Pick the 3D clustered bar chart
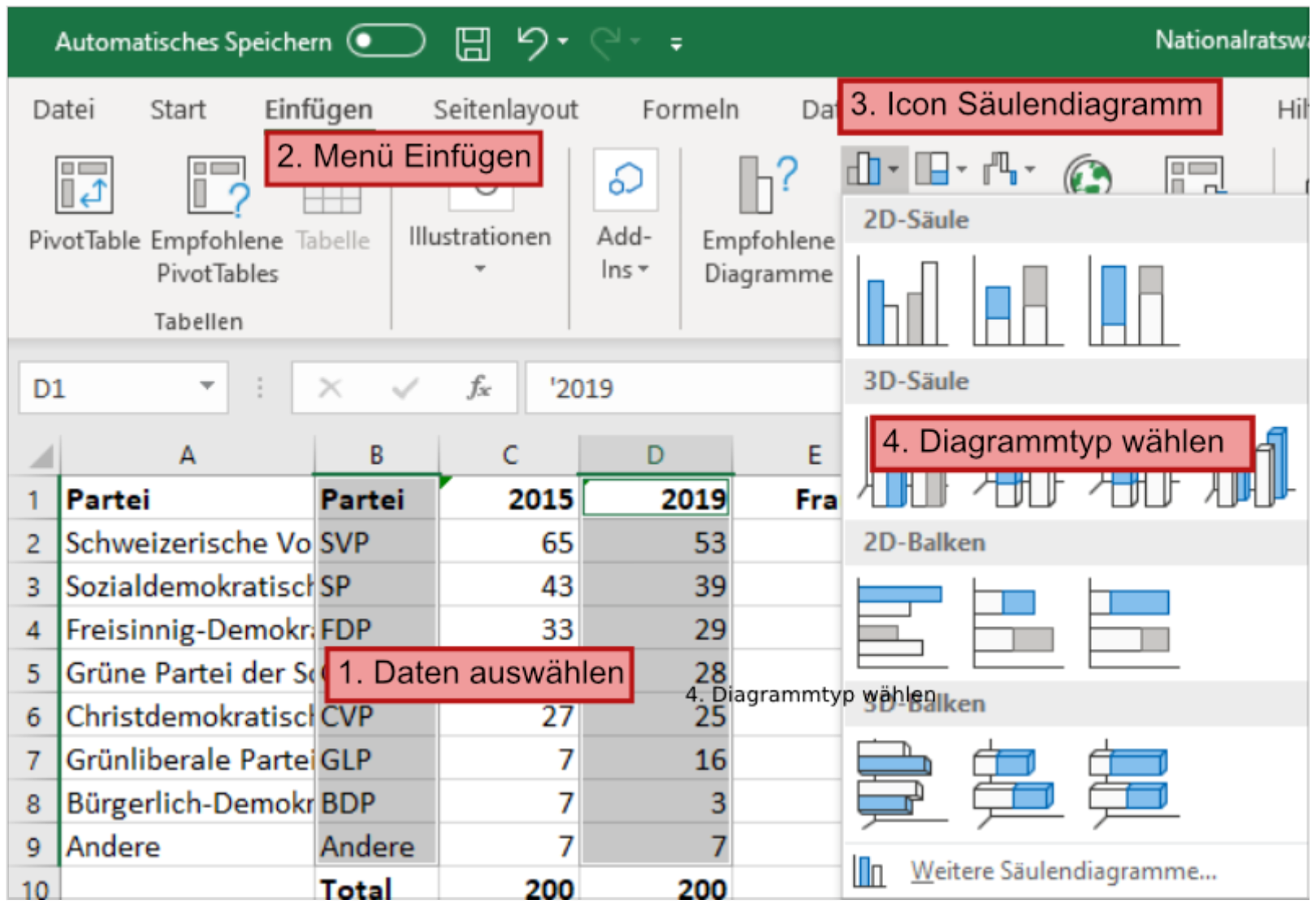 902,781
